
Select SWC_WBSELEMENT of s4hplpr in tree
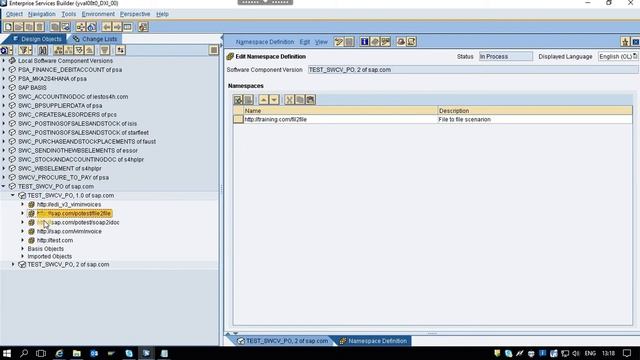click(60, 168)
